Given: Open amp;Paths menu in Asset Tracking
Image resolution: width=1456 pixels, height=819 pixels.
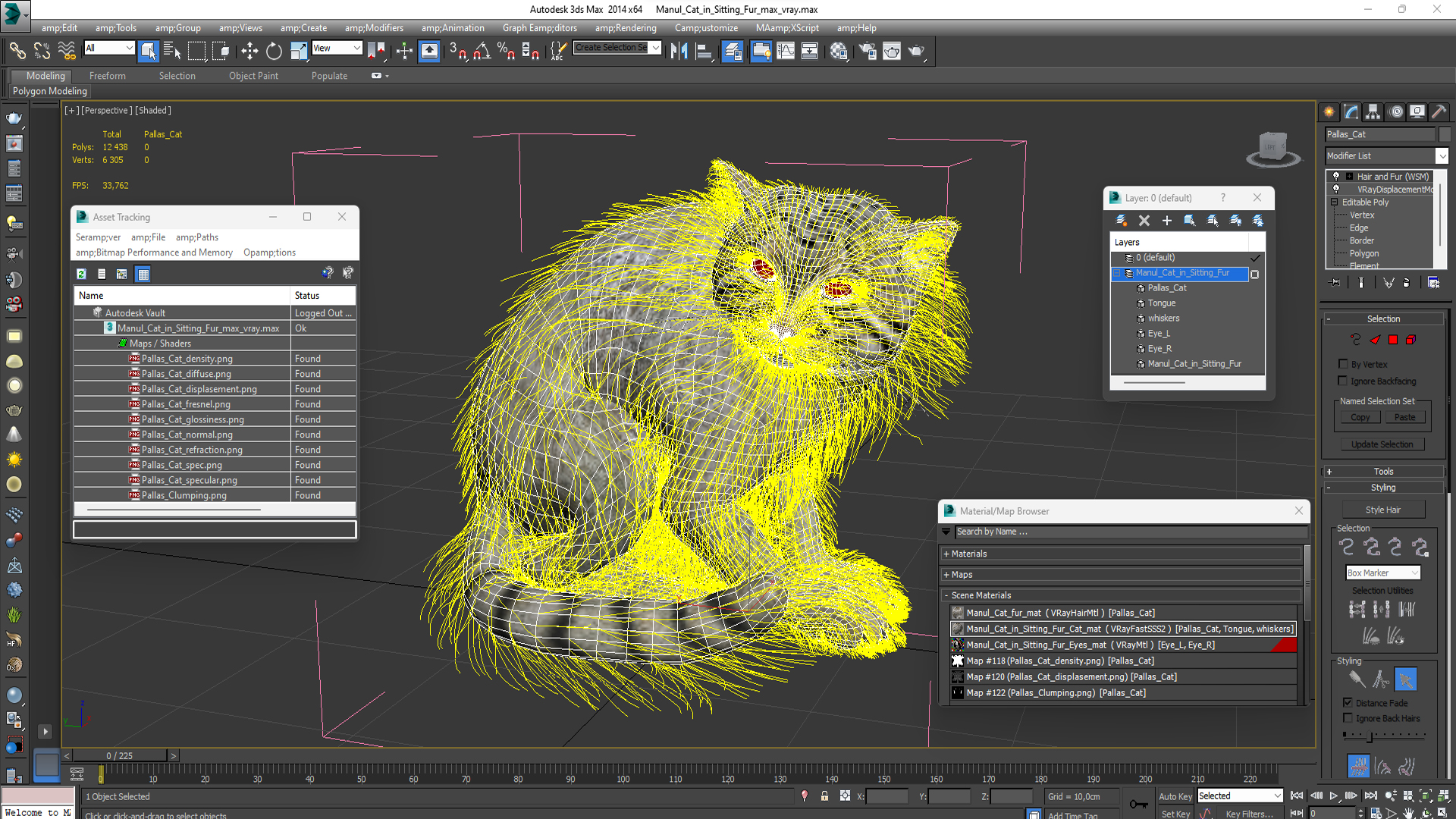Looking at the screenshot, I should click(x=197, y=237).
